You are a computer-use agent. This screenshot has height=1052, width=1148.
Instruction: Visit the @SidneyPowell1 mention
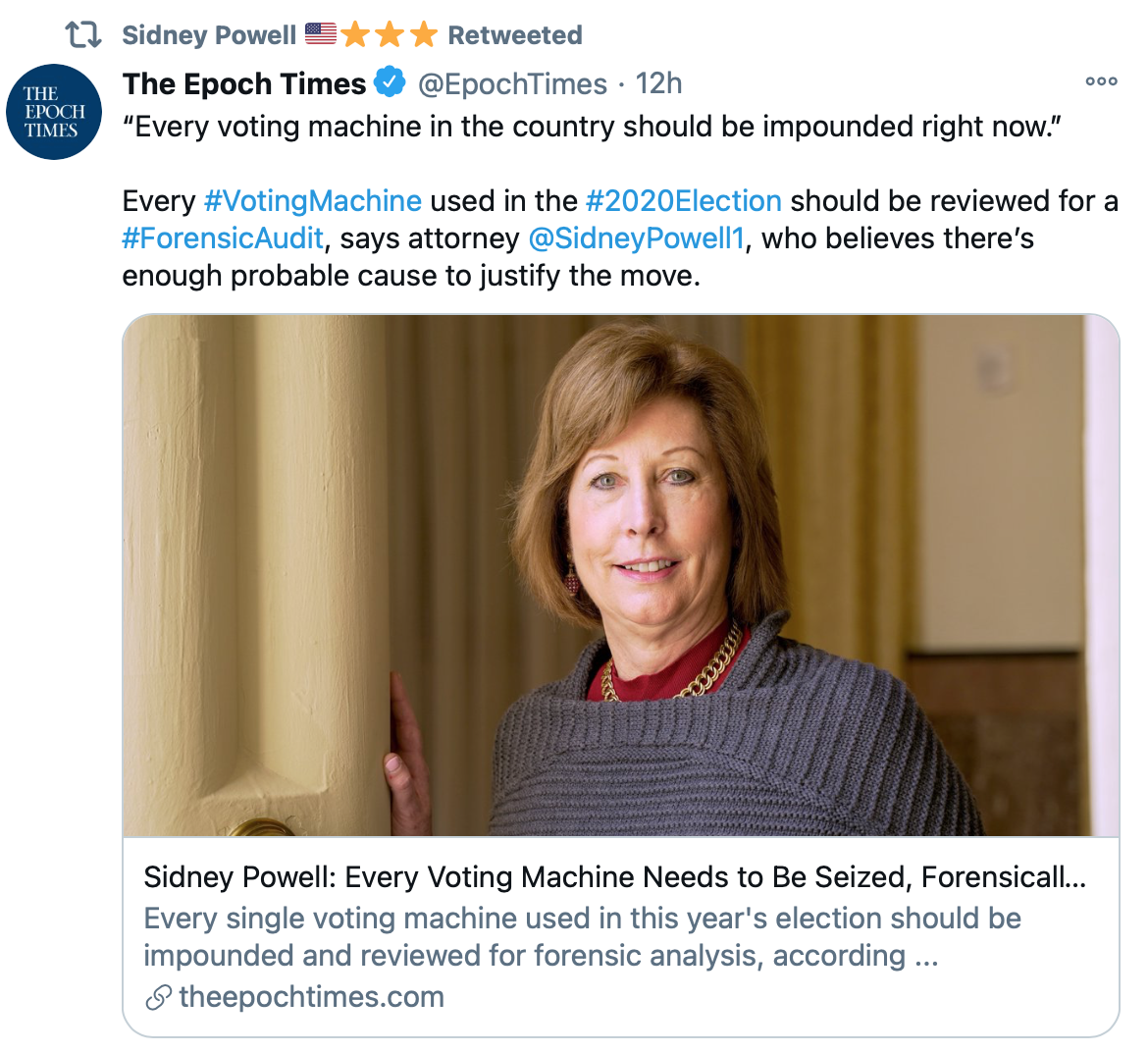pyautogui.click(x=636, y=238)
